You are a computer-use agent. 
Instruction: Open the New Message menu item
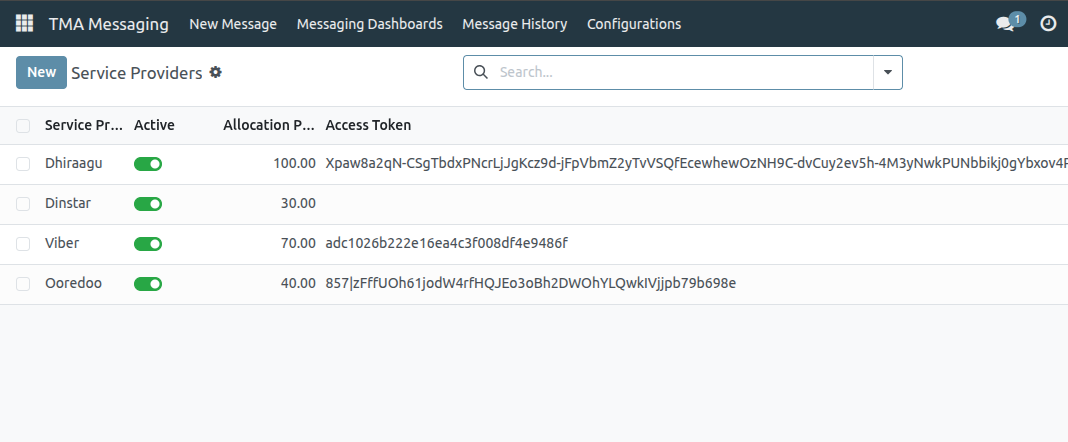(233, 24)
